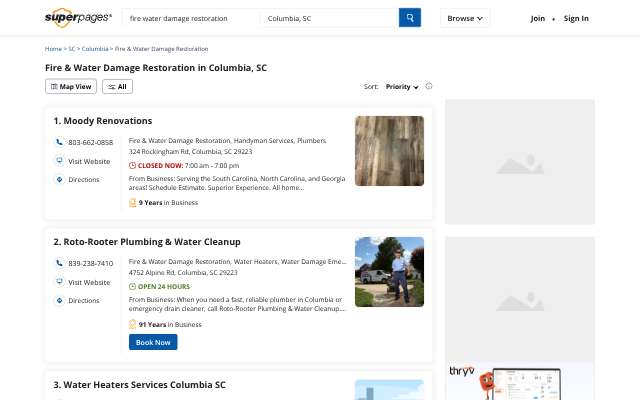The width and height of the screenshot is (640, 400).
Task: Click Roto-Rooter From Business description
Action: coord(237,304)
